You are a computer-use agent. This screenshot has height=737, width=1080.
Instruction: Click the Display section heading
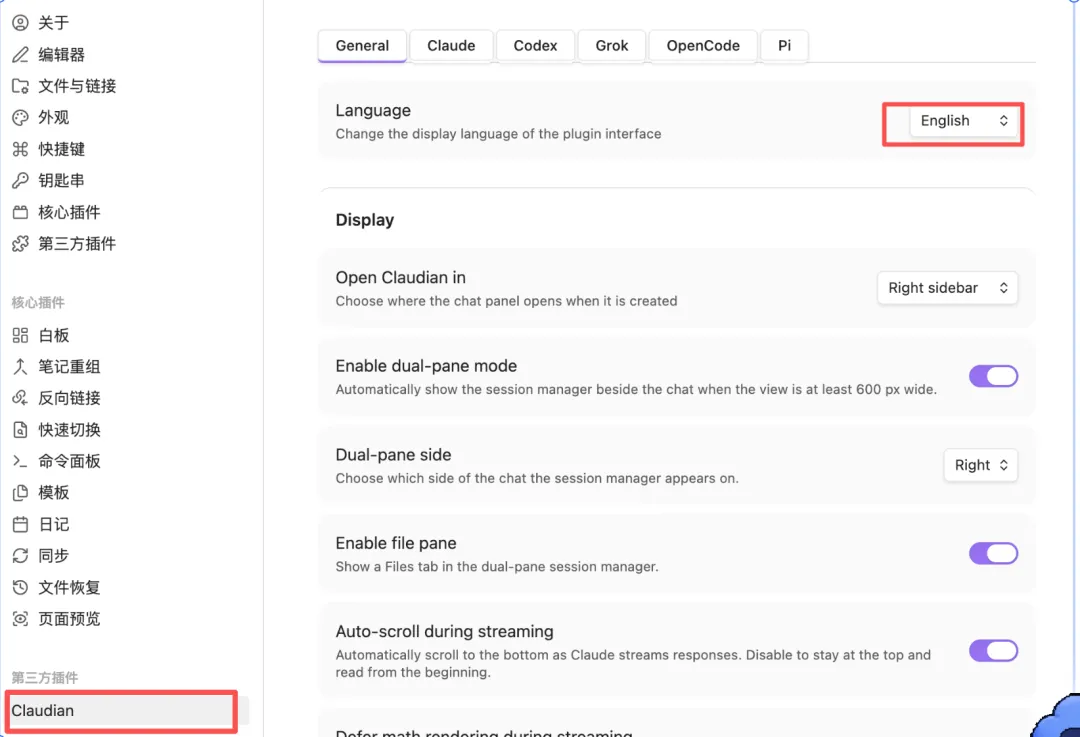(364, 220)
